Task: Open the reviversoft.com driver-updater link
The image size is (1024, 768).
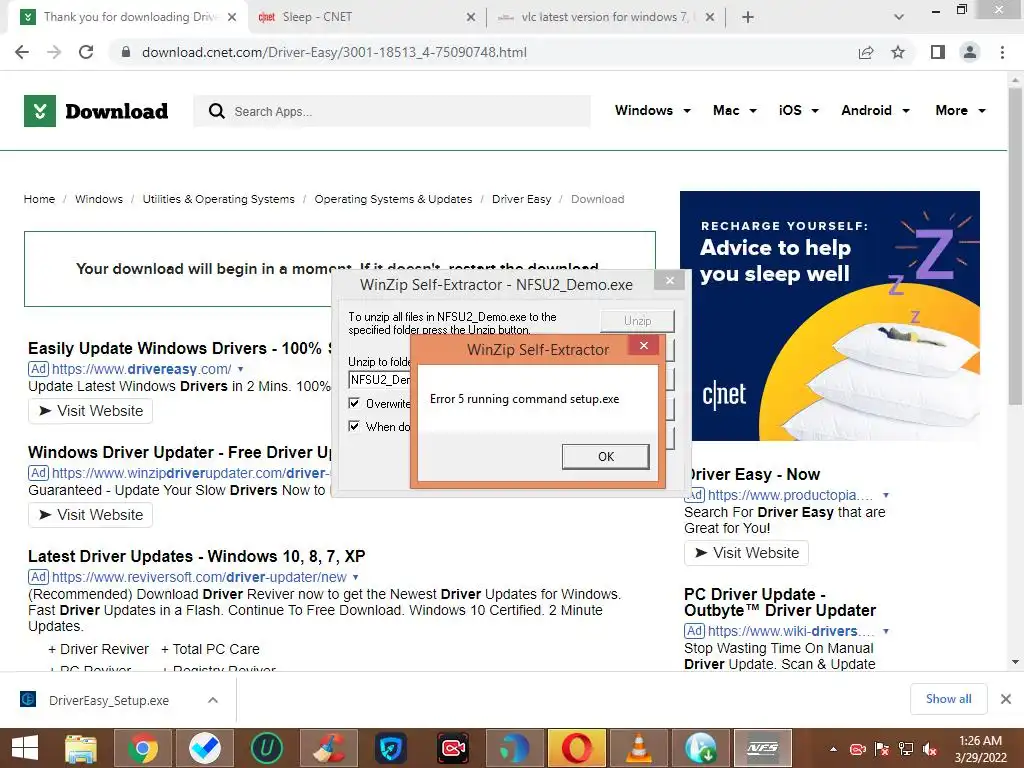Action: [199, 577]
